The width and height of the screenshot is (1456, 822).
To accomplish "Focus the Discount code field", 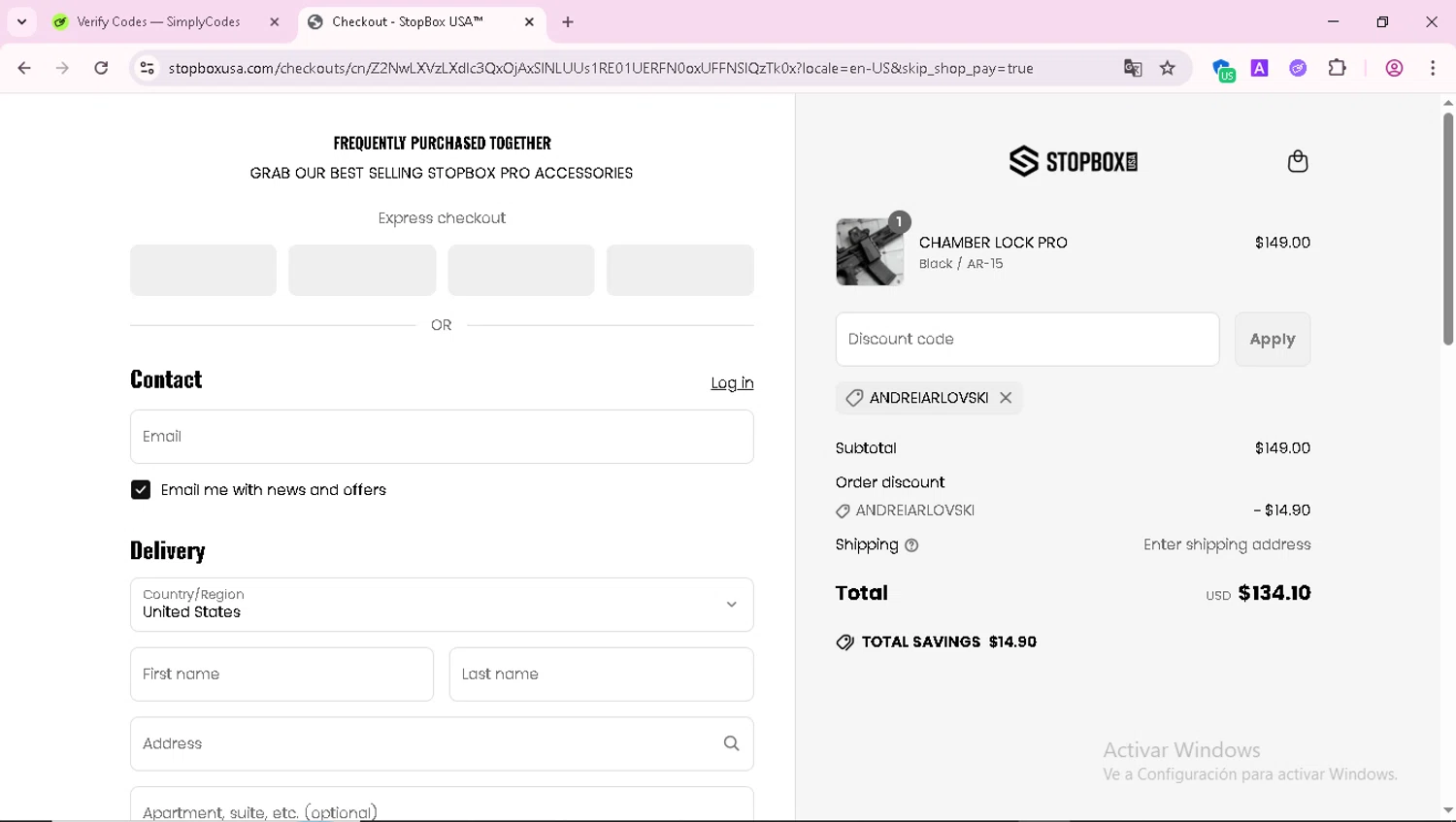I will coord(1027,340).
